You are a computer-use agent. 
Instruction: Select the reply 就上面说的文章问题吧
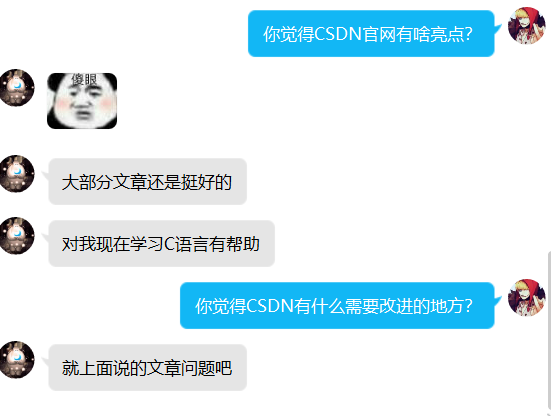click(x=148, y=367)
